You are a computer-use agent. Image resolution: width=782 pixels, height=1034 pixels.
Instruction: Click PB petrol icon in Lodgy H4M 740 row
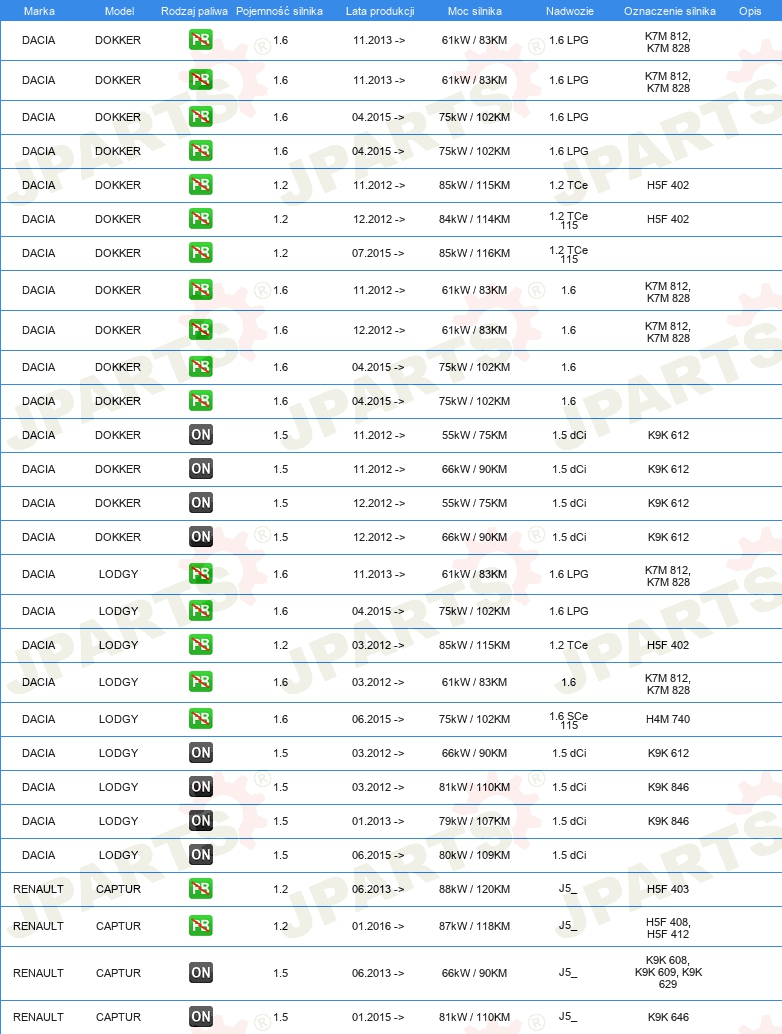click(200, 719)
